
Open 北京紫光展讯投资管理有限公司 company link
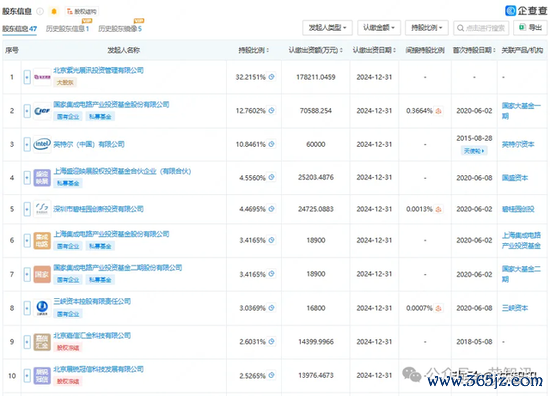point(99,71)
